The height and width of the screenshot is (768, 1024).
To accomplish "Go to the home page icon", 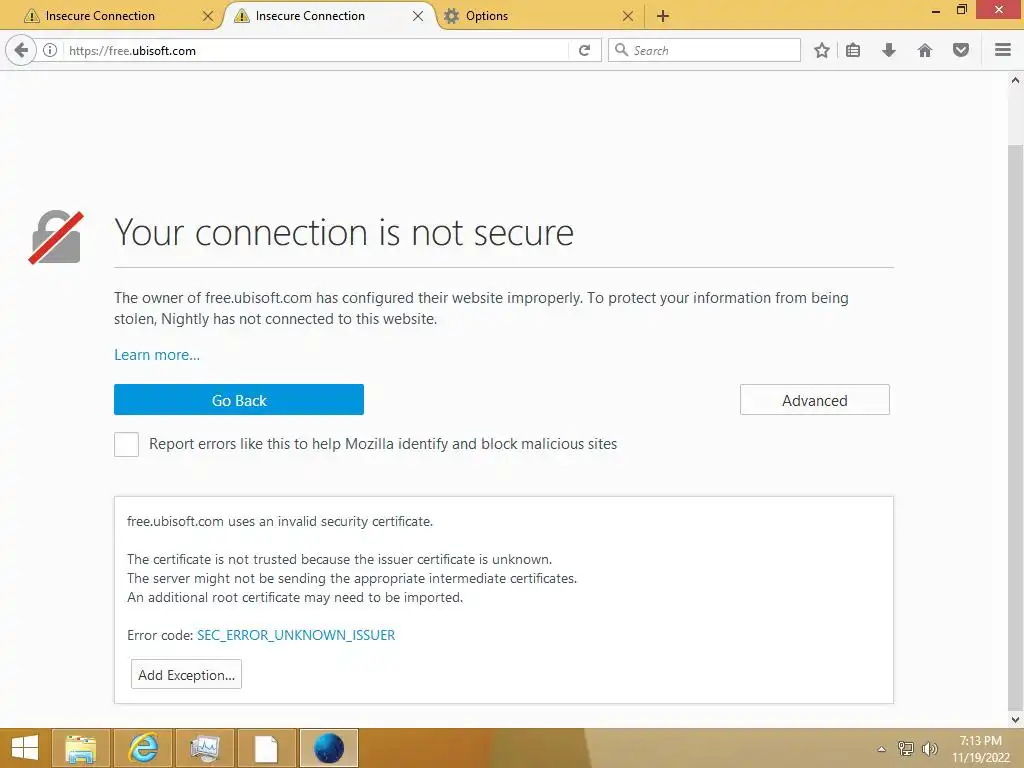I will coord(925,50).
